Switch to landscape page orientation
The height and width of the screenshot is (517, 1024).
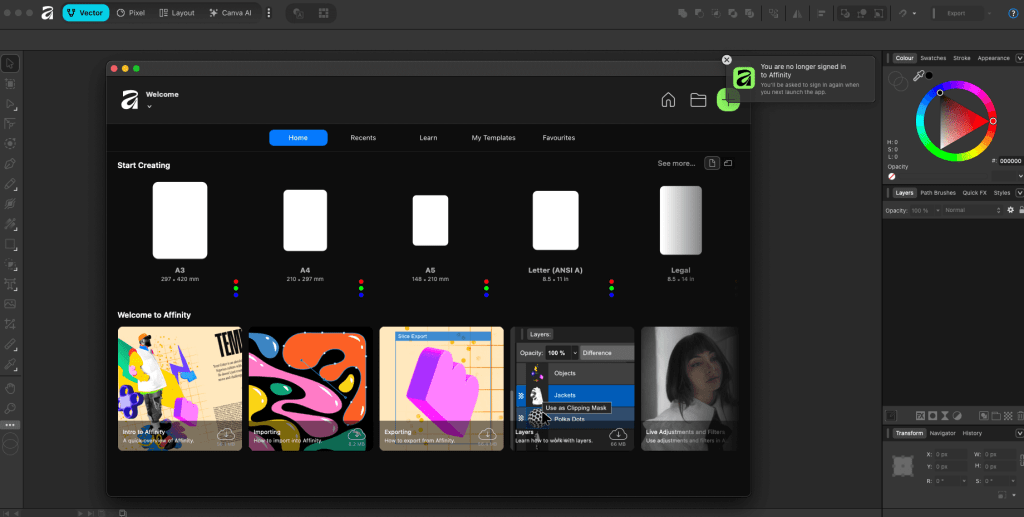coord(728,163)
